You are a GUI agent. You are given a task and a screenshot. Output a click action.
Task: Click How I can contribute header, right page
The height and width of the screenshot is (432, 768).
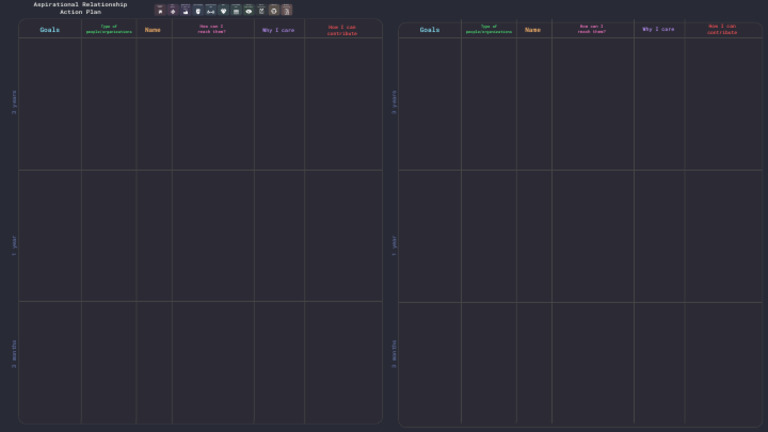[x=722, y=29]
